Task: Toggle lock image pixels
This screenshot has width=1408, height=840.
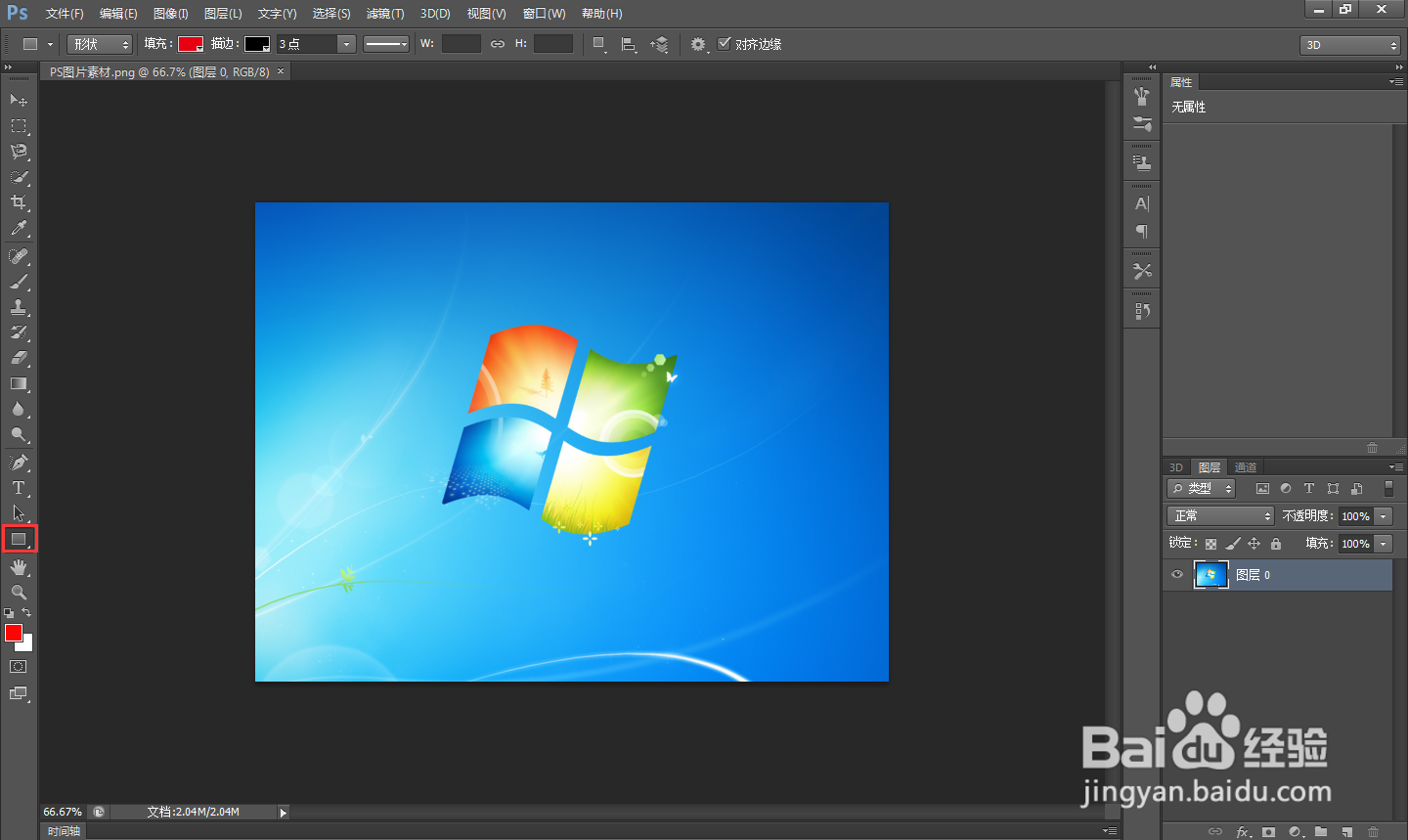Action: click(x=1232, y=544)
